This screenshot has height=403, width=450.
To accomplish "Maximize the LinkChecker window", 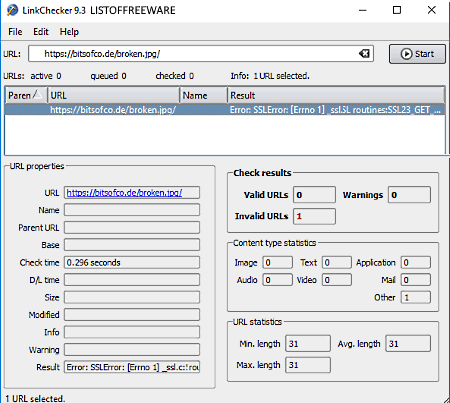I will coord(397,10).
